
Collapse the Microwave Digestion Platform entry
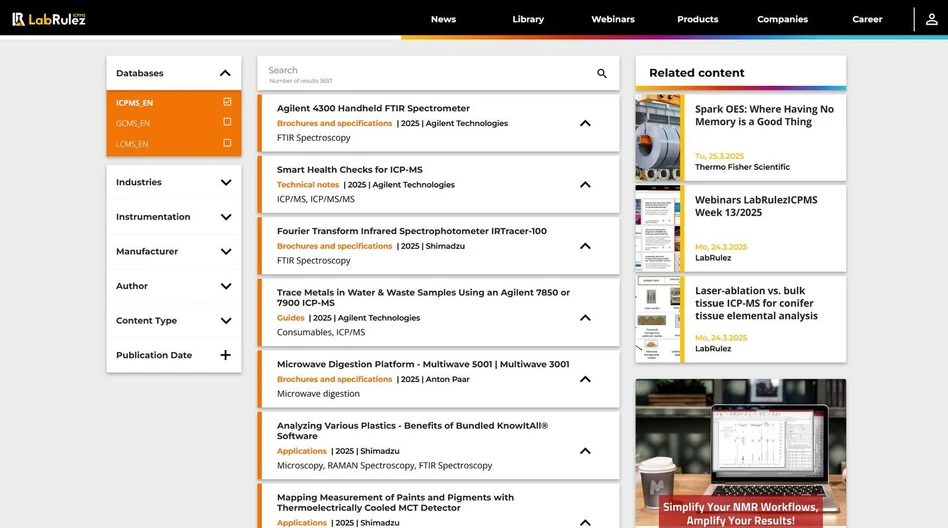585,379
